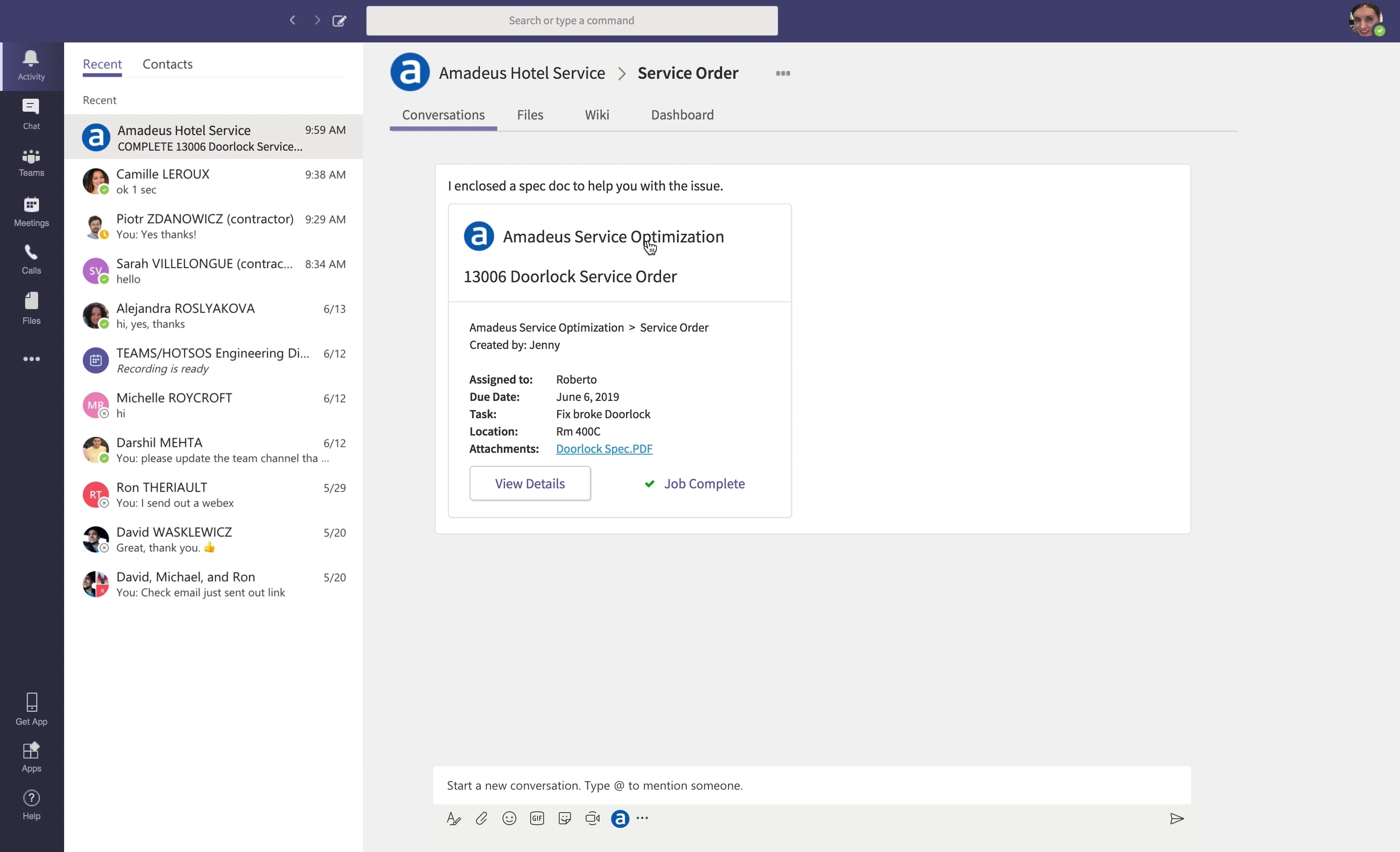Send the message with arrow icon

pyautogui.click(x=1176, y=819)
